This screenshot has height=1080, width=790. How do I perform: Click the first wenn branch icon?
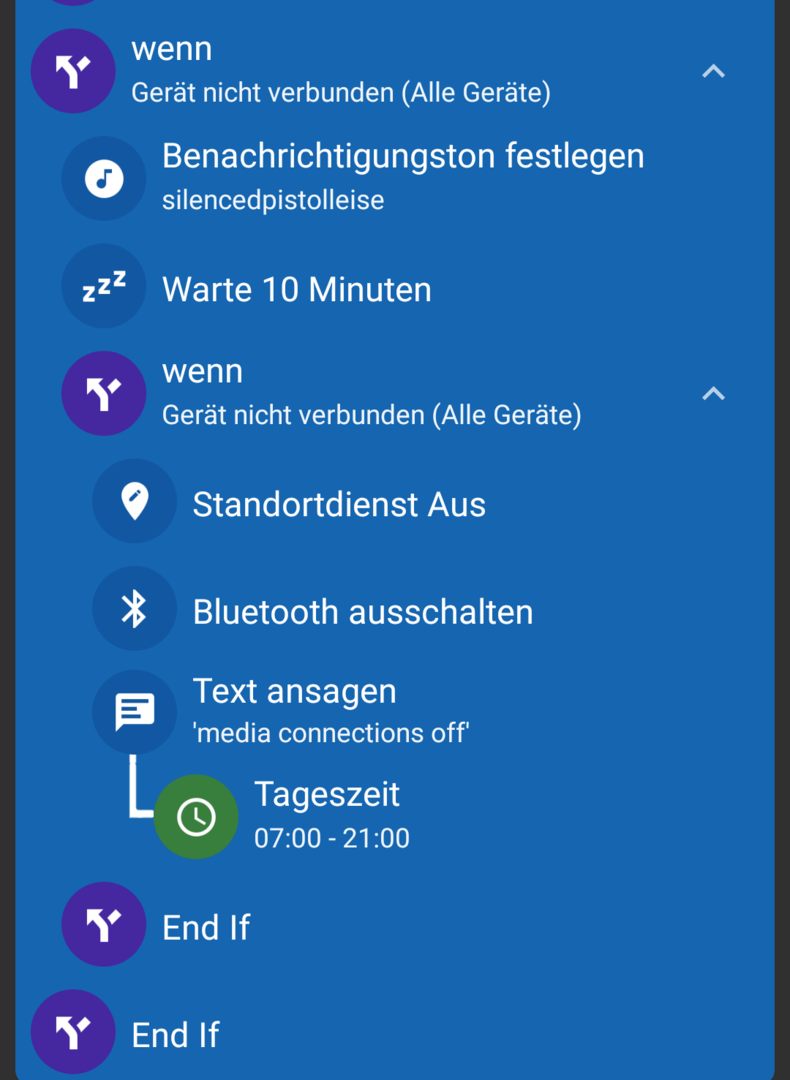pyautogui.click(x=73, y=71)
